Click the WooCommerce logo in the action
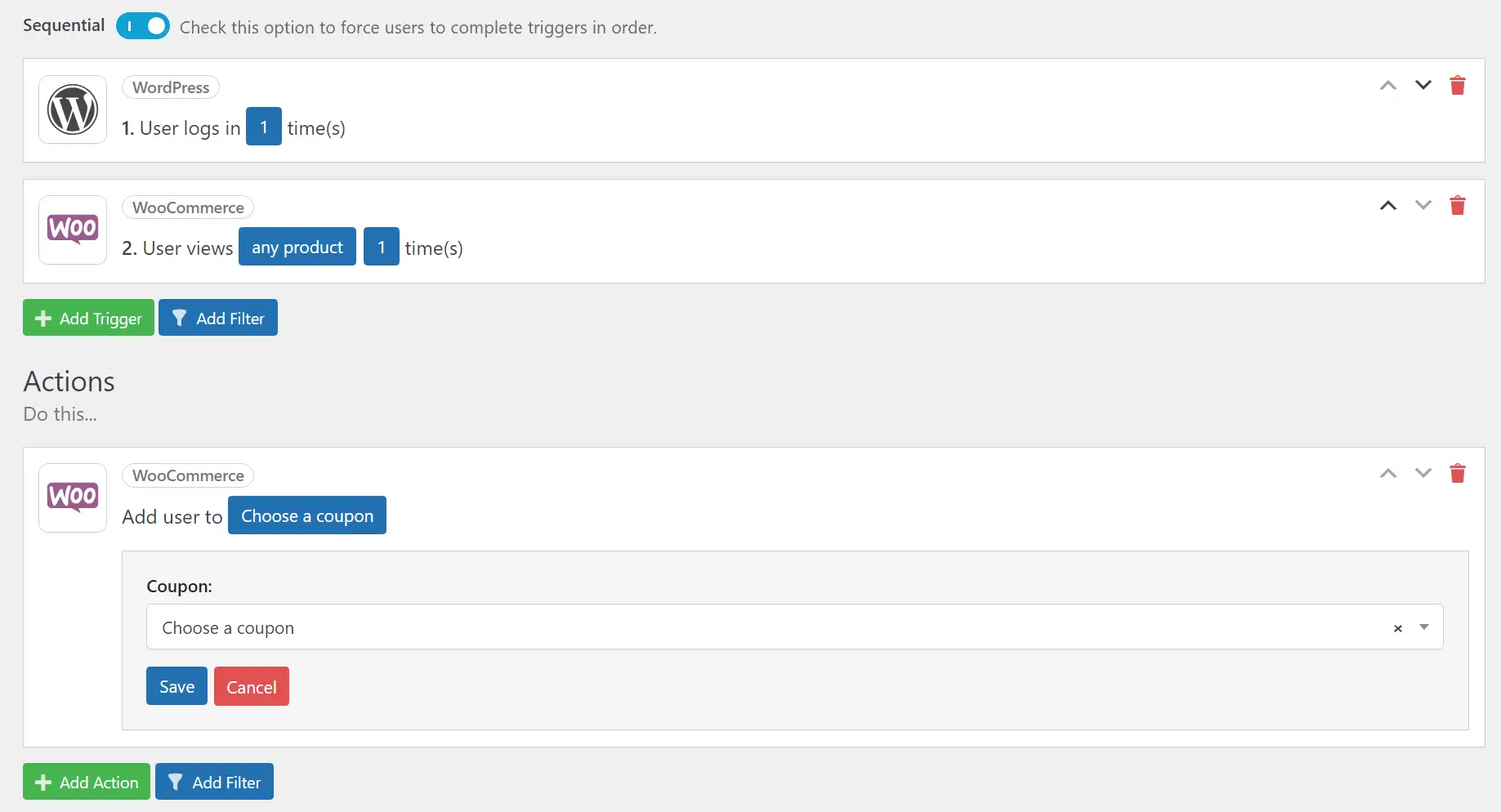This screenshot has height=812, width=1501. [x=73, y=497]
